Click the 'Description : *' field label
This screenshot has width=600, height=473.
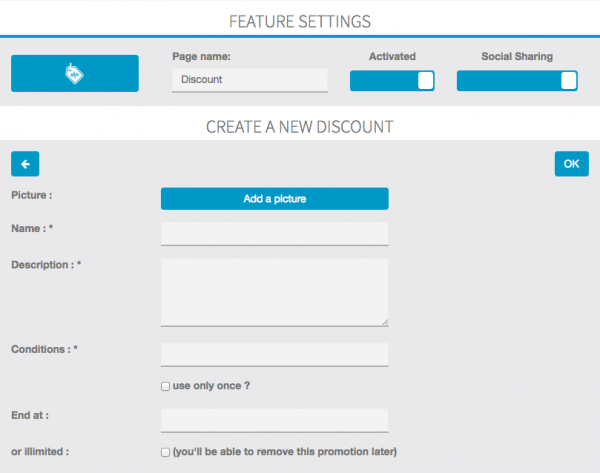click(x=46, y=265)
